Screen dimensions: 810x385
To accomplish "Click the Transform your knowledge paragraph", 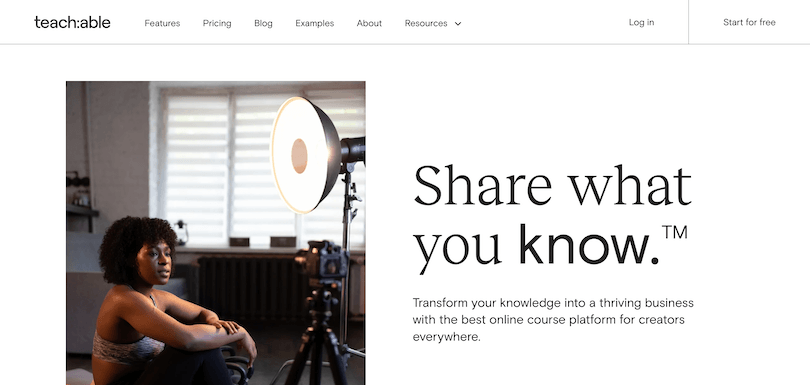I will pos(553,320).
